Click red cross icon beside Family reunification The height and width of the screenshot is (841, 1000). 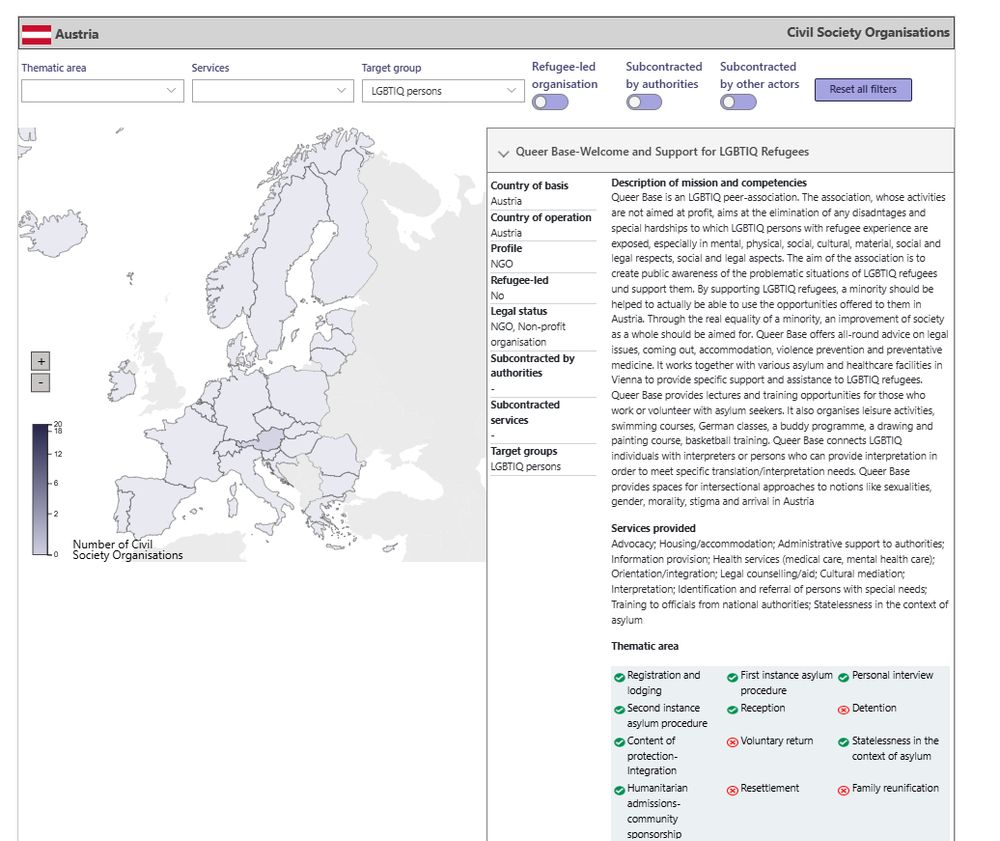pos(843,790)
